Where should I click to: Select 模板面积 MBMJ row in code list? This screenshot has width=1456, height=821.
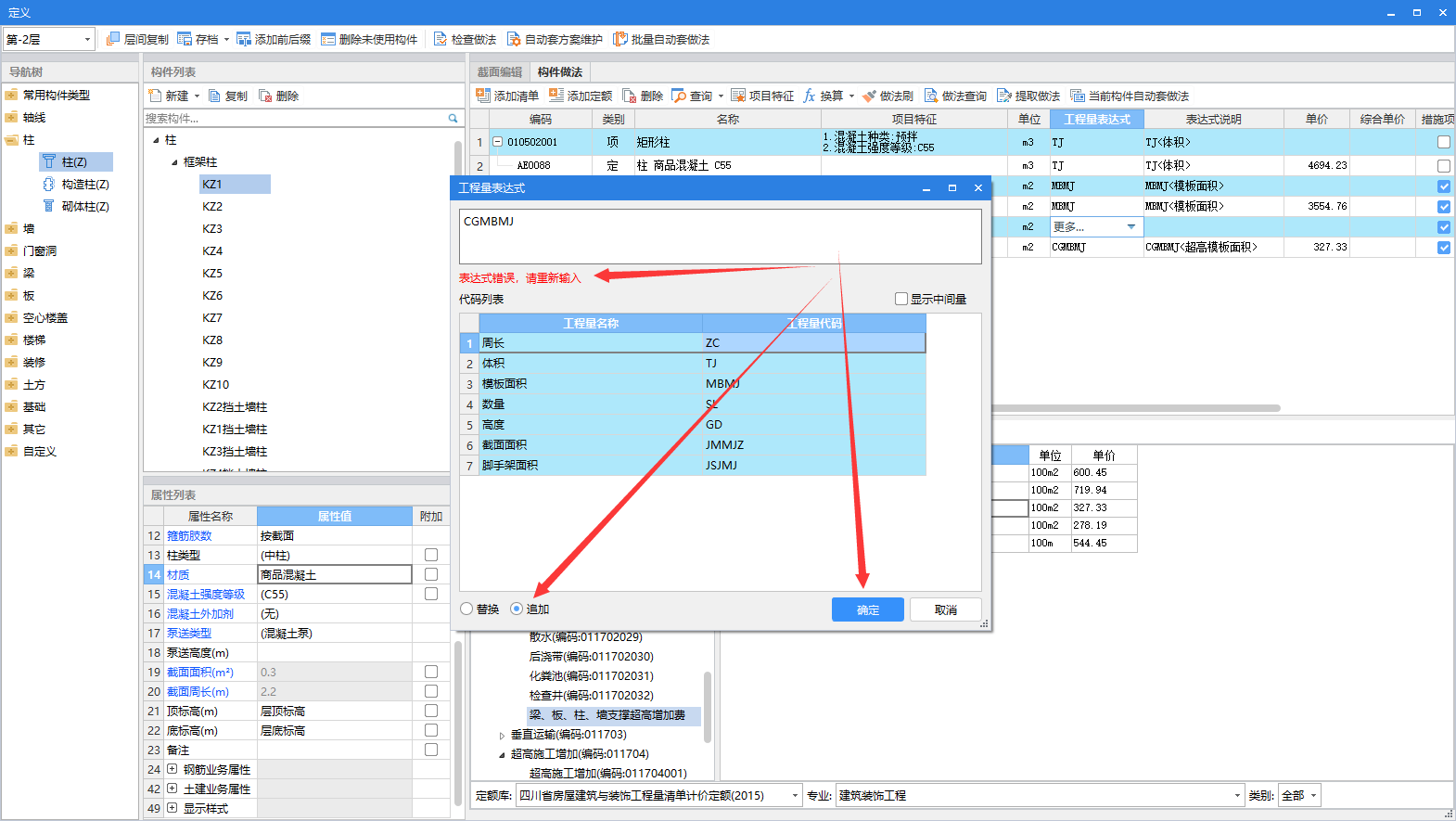tap(693, 384)
